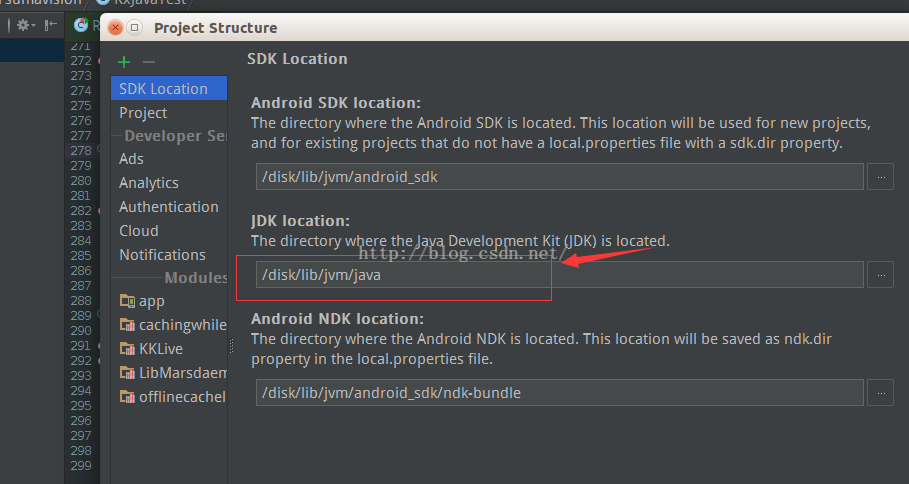
Task: Browse for Android NDK location
Action: pos(880,393)
